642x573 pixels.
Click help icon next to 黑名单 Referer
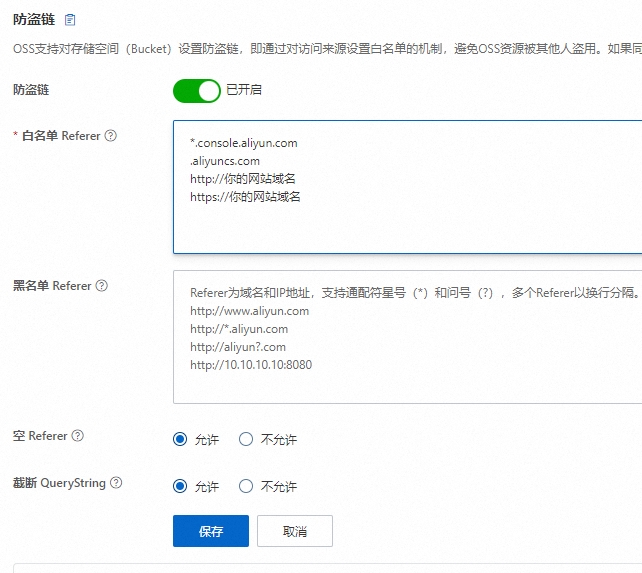point(102,286)
